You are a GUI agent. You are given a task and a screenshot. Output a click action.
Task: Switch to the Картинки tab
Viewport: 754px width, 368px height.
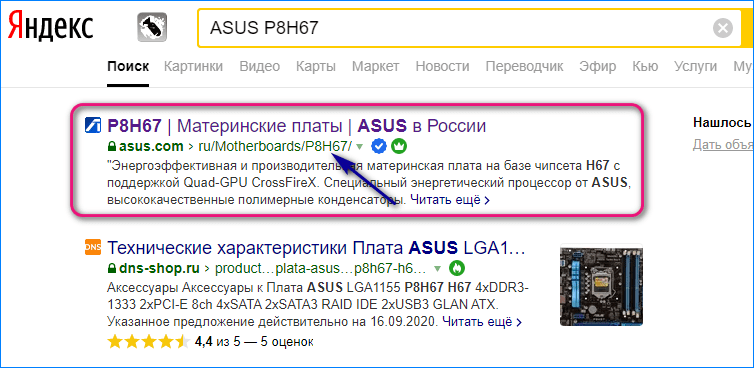point(193,66)
